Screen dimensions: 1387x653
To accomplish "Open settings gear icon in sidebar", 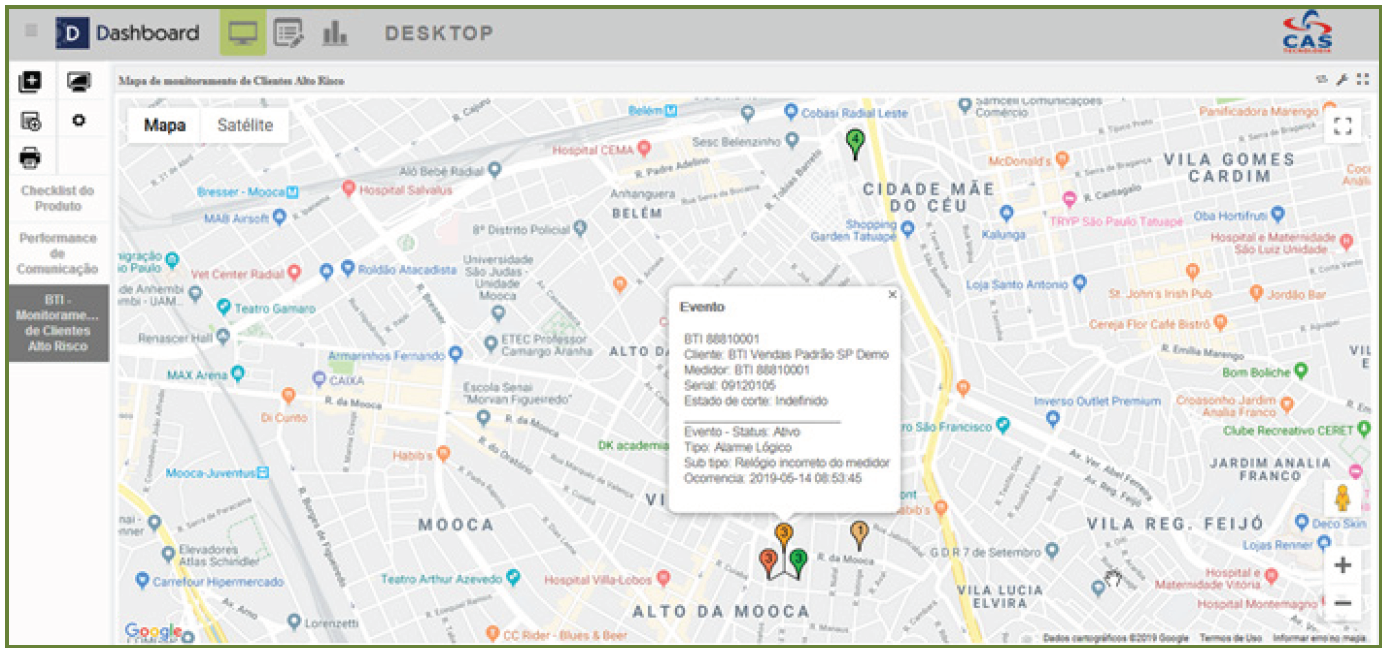I will click(79, 120).
